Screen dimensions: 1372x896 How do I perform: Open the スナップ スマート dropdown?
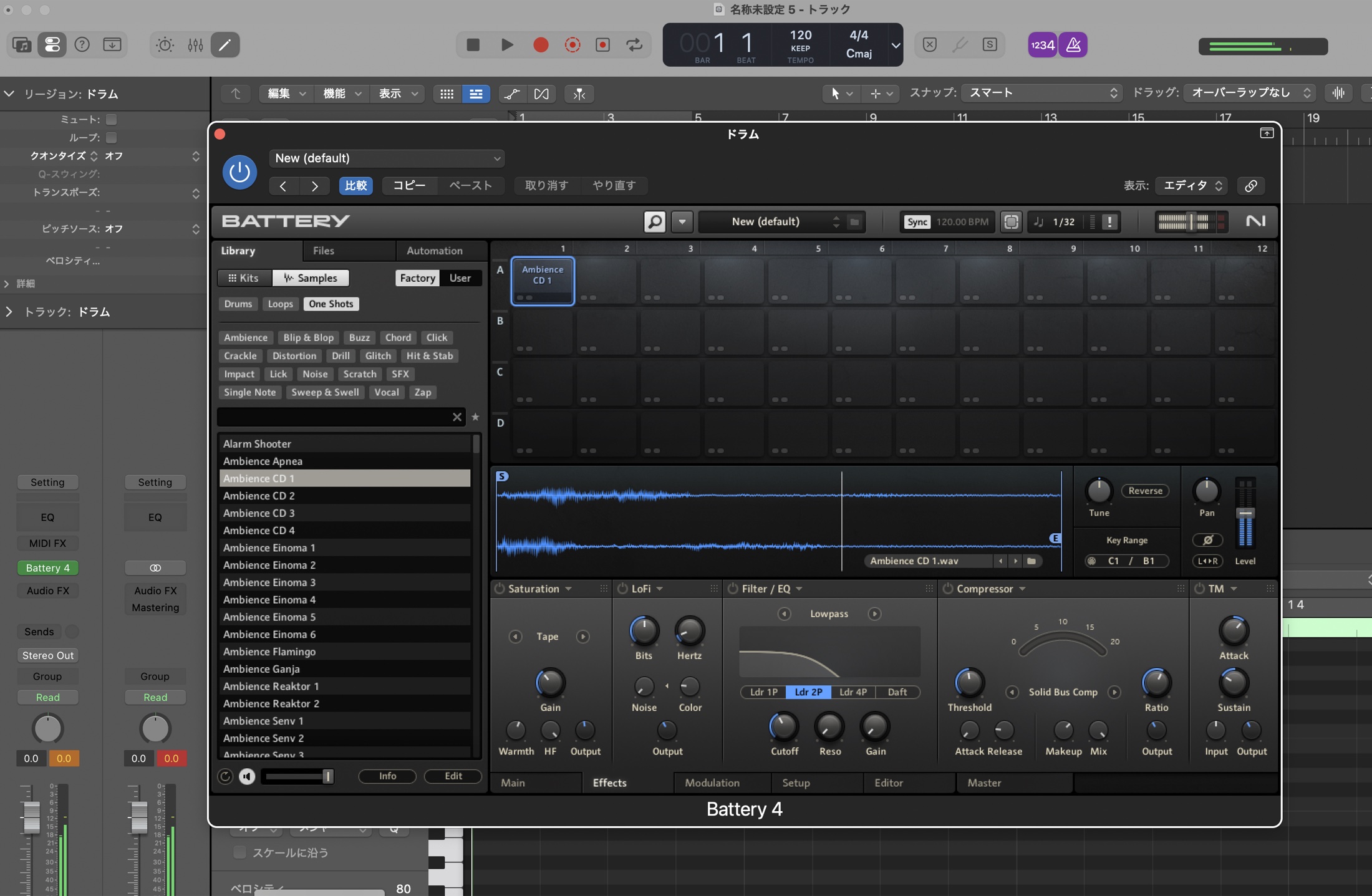1041,93
